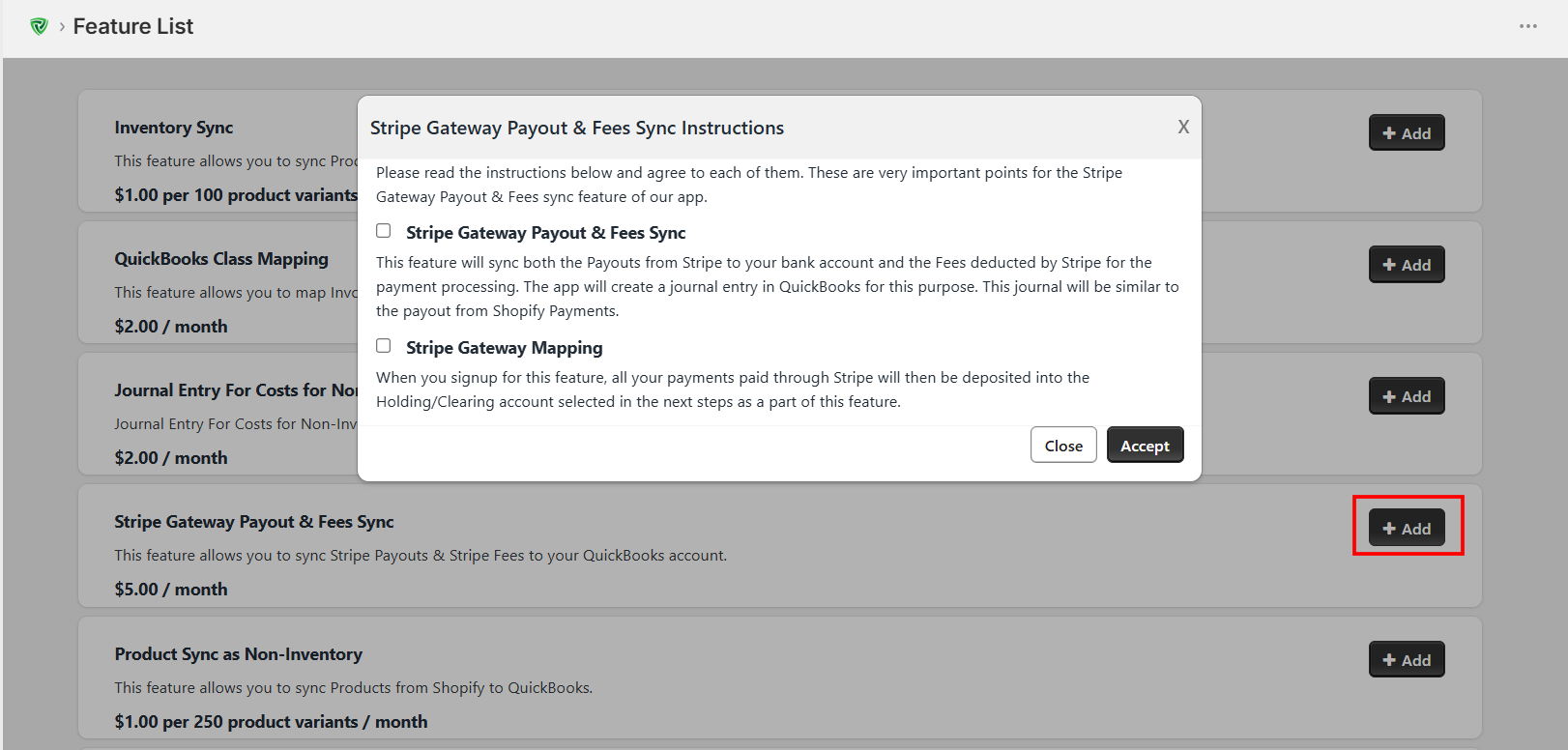Close the instructions dialog with X
The image size is (1568, 750).
[1183, 127]
